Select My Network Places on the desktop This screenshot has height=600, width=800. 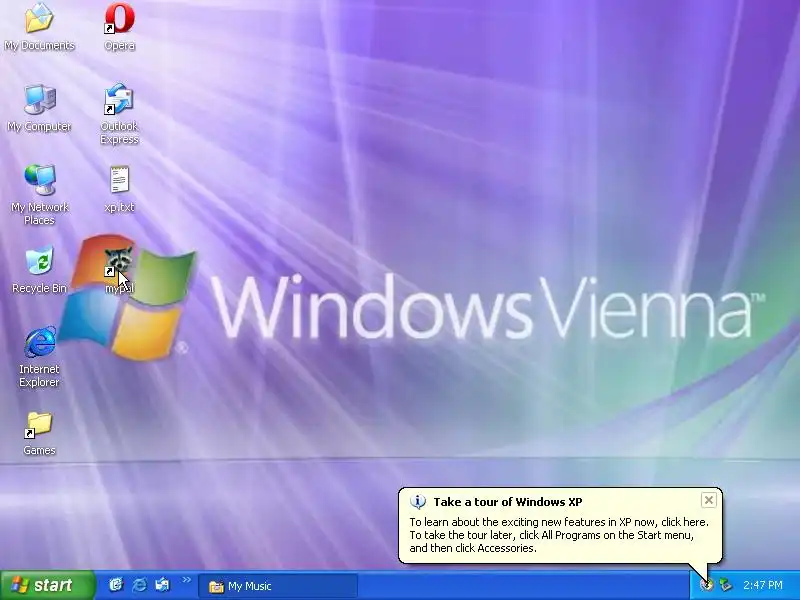(x=39, y=195)
